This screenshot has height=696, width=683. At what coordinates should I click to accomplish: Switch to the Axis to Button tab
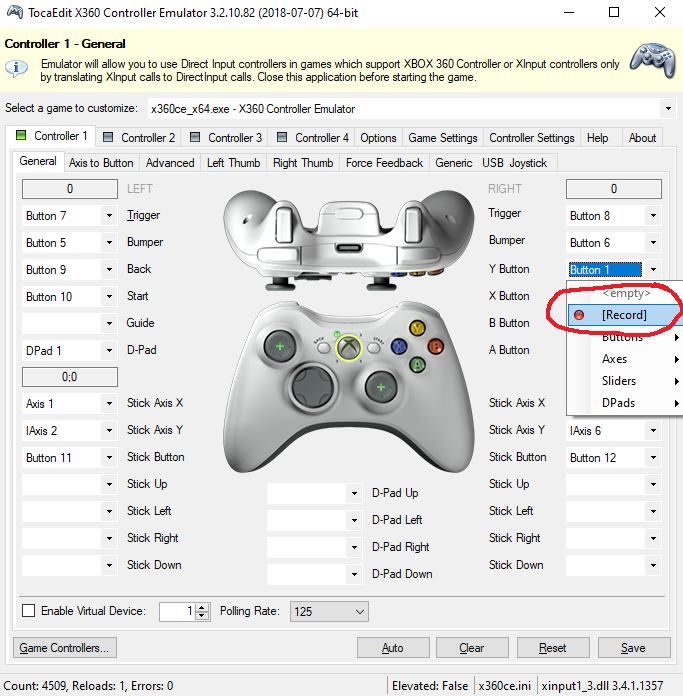(101, 163)
